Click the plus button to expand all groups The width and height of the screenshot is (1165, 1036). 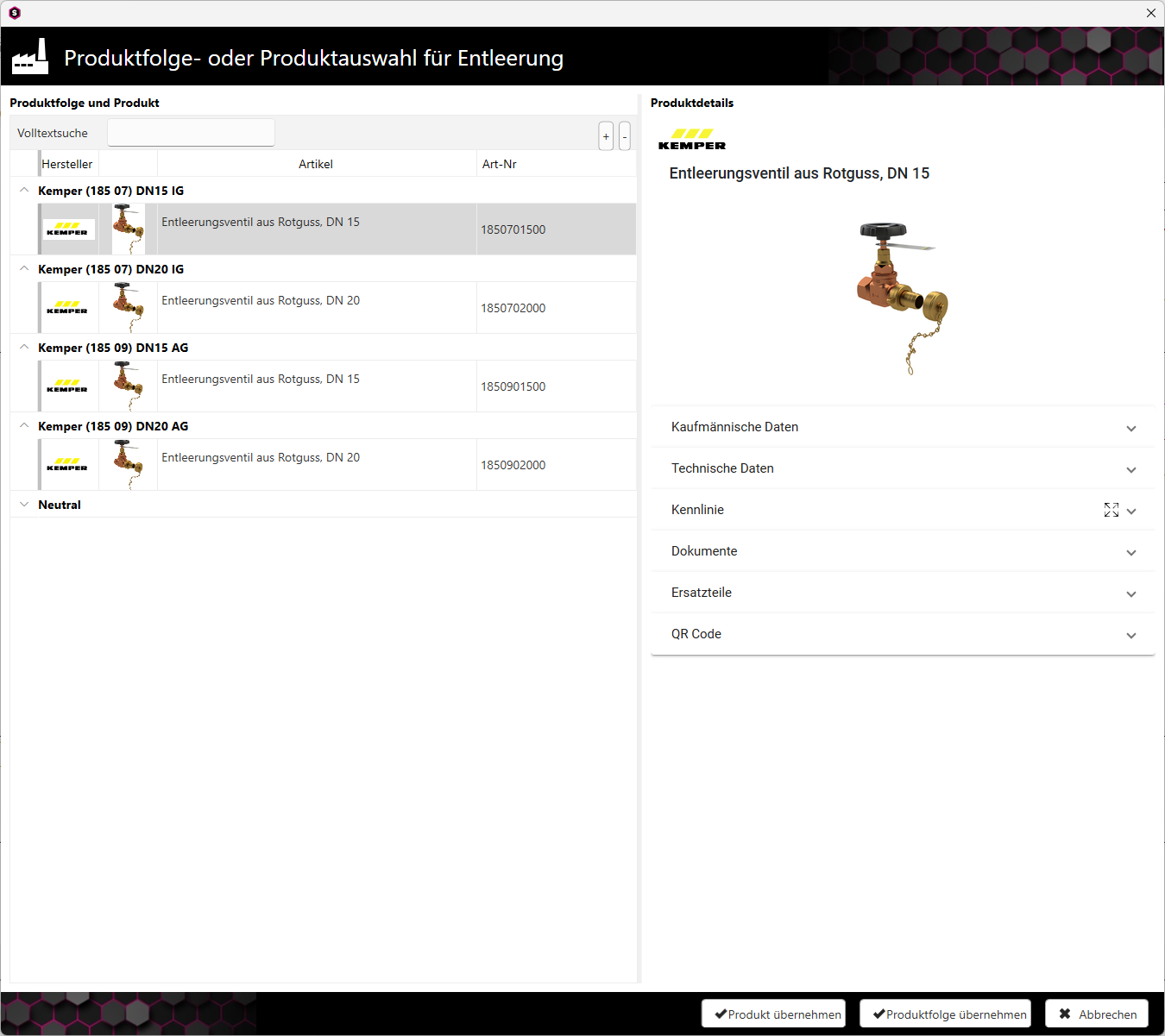point(606,136)
